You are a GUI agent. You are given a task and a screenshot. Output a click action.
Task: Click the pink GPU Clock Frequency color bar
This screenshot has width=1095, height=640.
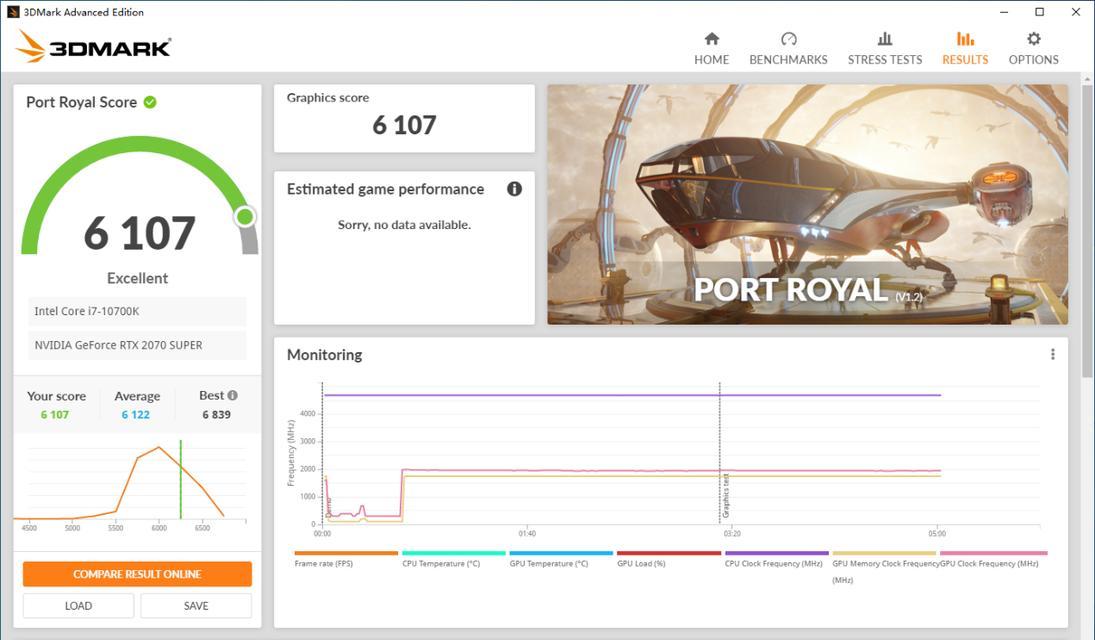tap(993, 553)
